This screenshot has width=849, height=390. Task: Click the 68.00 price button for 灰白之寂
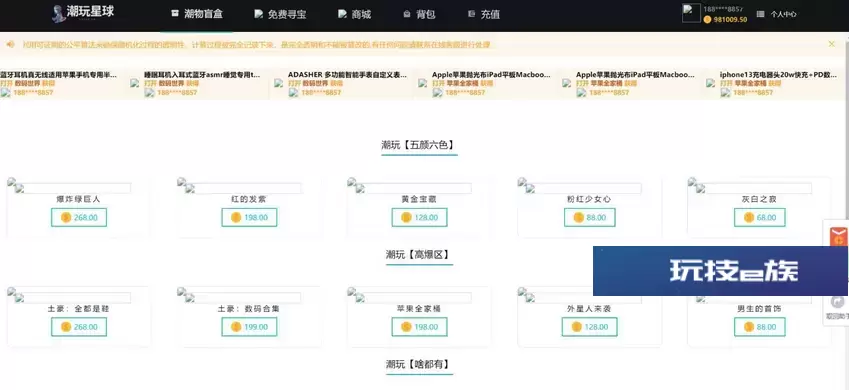[x=760, y=218]
